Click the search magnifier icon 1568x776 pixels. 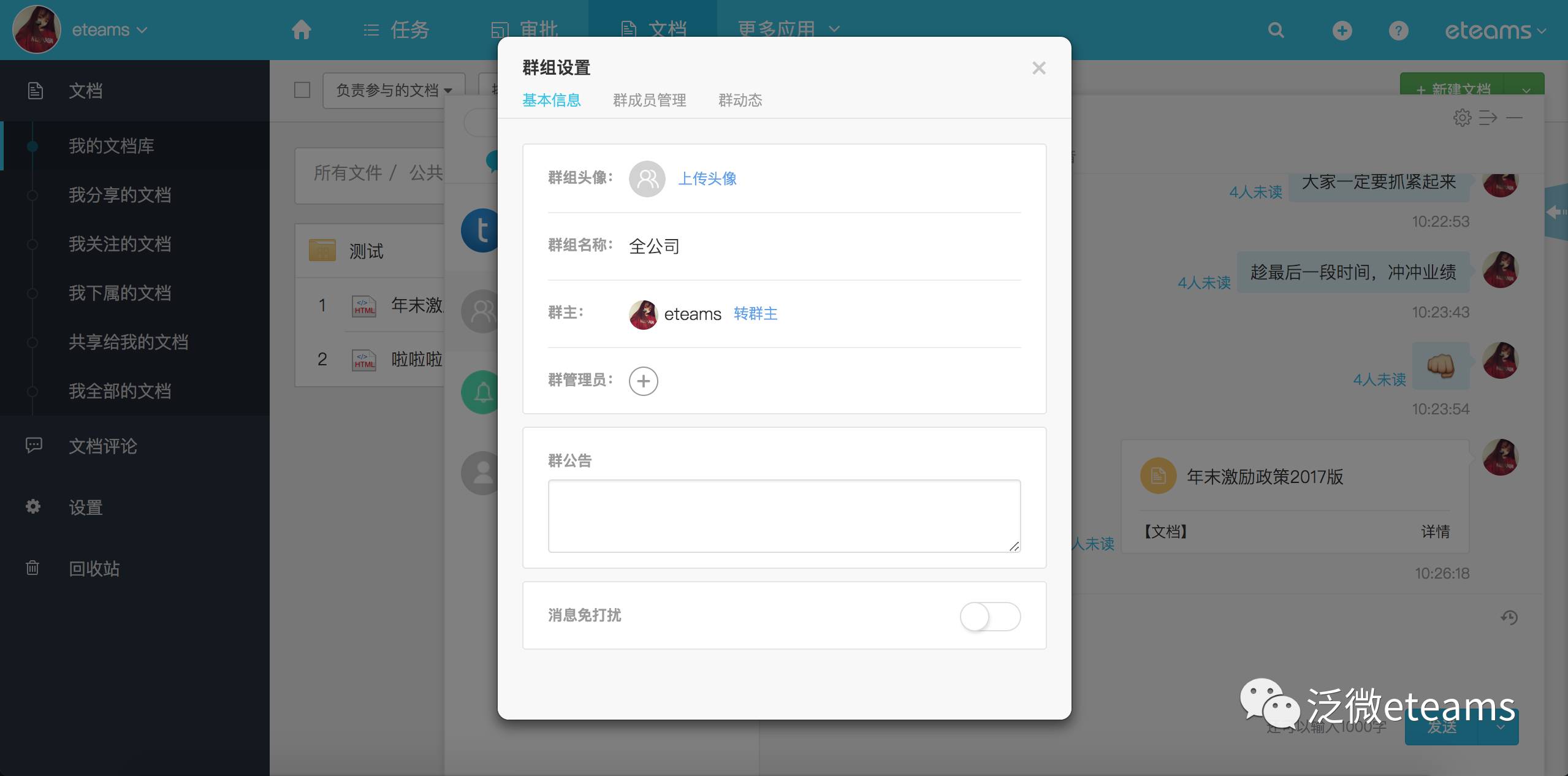[1276, 30]
